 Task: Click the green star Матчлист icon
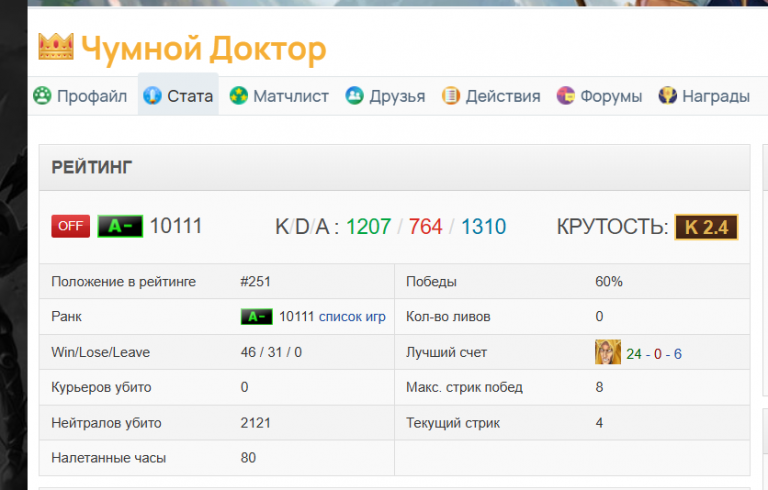[x=239, y=95]
